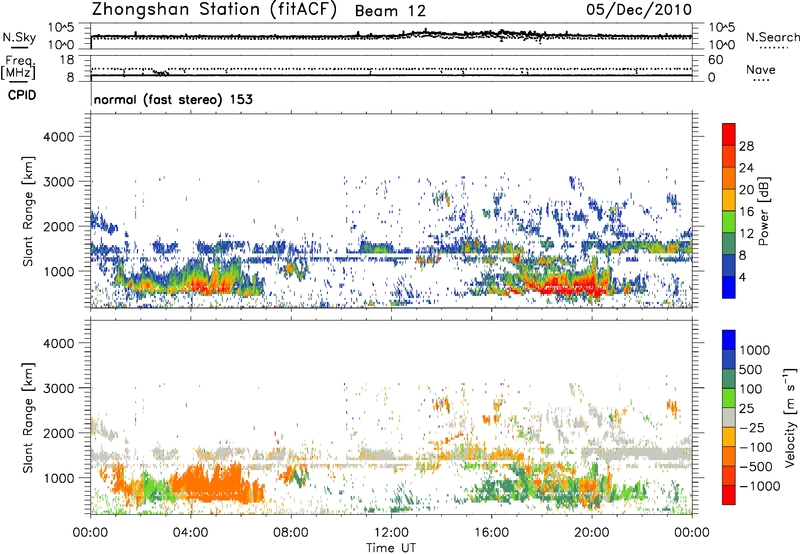Click the '-500' velocity colorbar tick
This screenshot has height=554, width=800.
click(755, 466)
